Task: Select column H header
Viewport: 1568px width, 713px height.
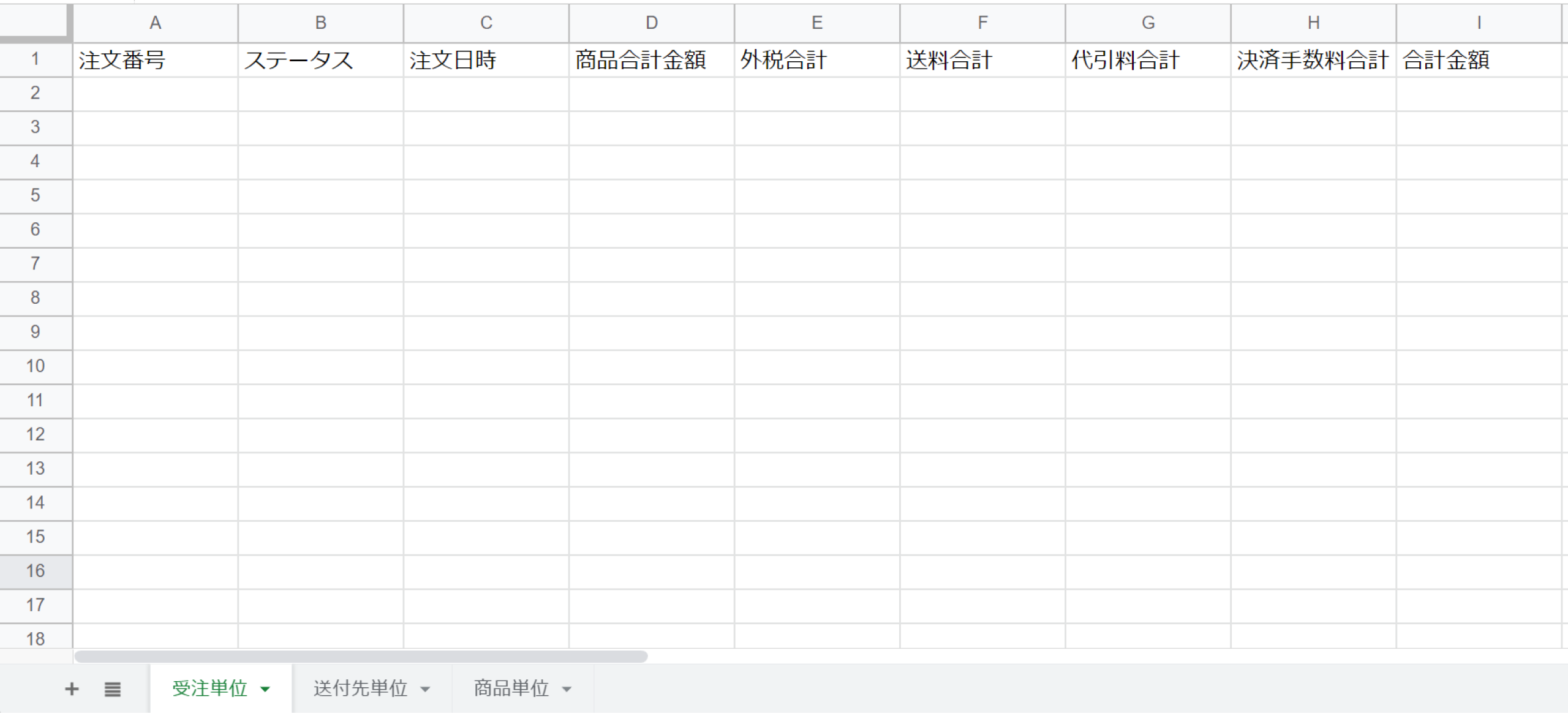Action: [x=1313, y=23]
